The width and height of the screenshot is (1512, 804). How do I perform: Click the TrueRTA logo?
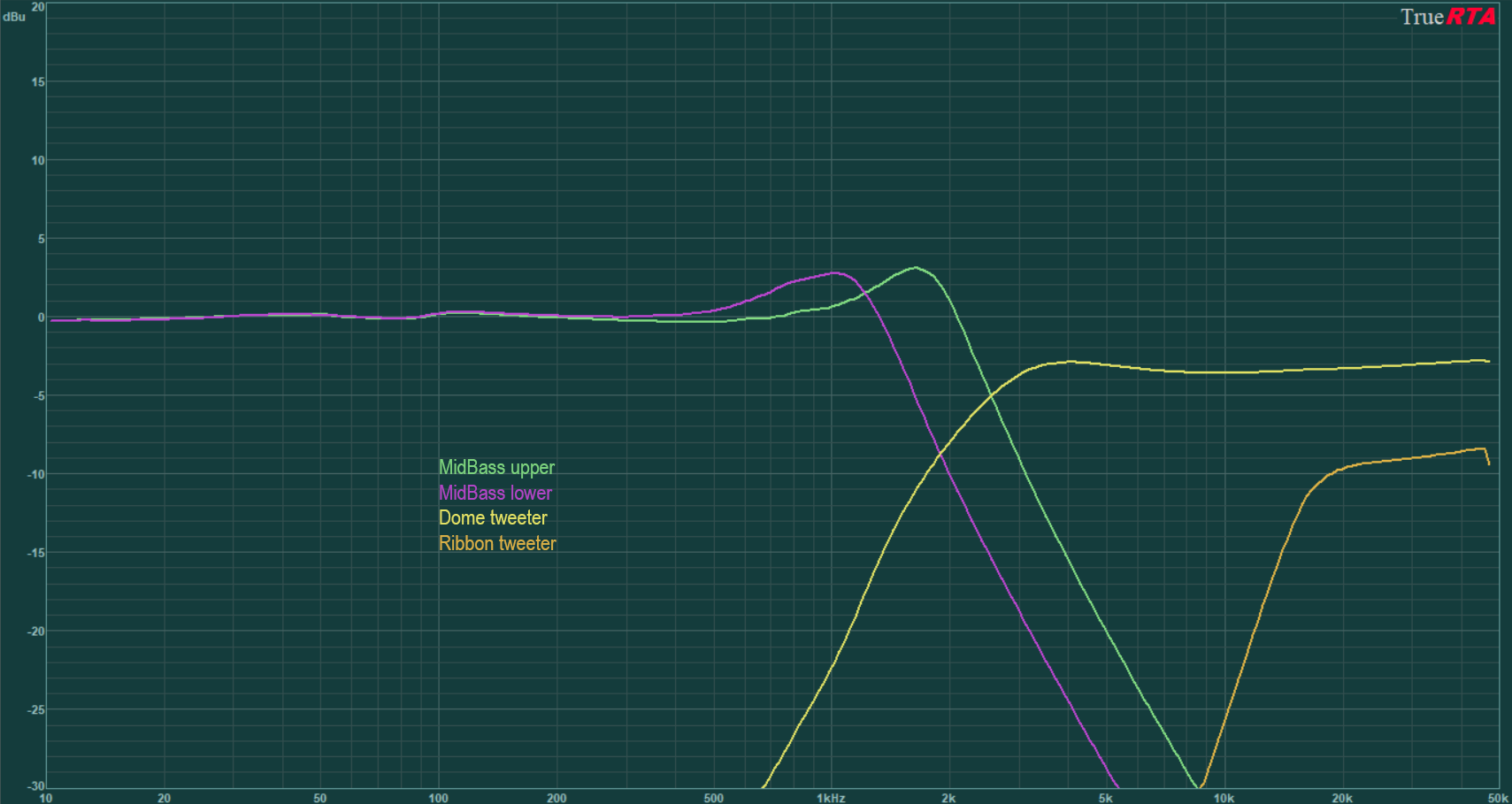pos(1447,17)
